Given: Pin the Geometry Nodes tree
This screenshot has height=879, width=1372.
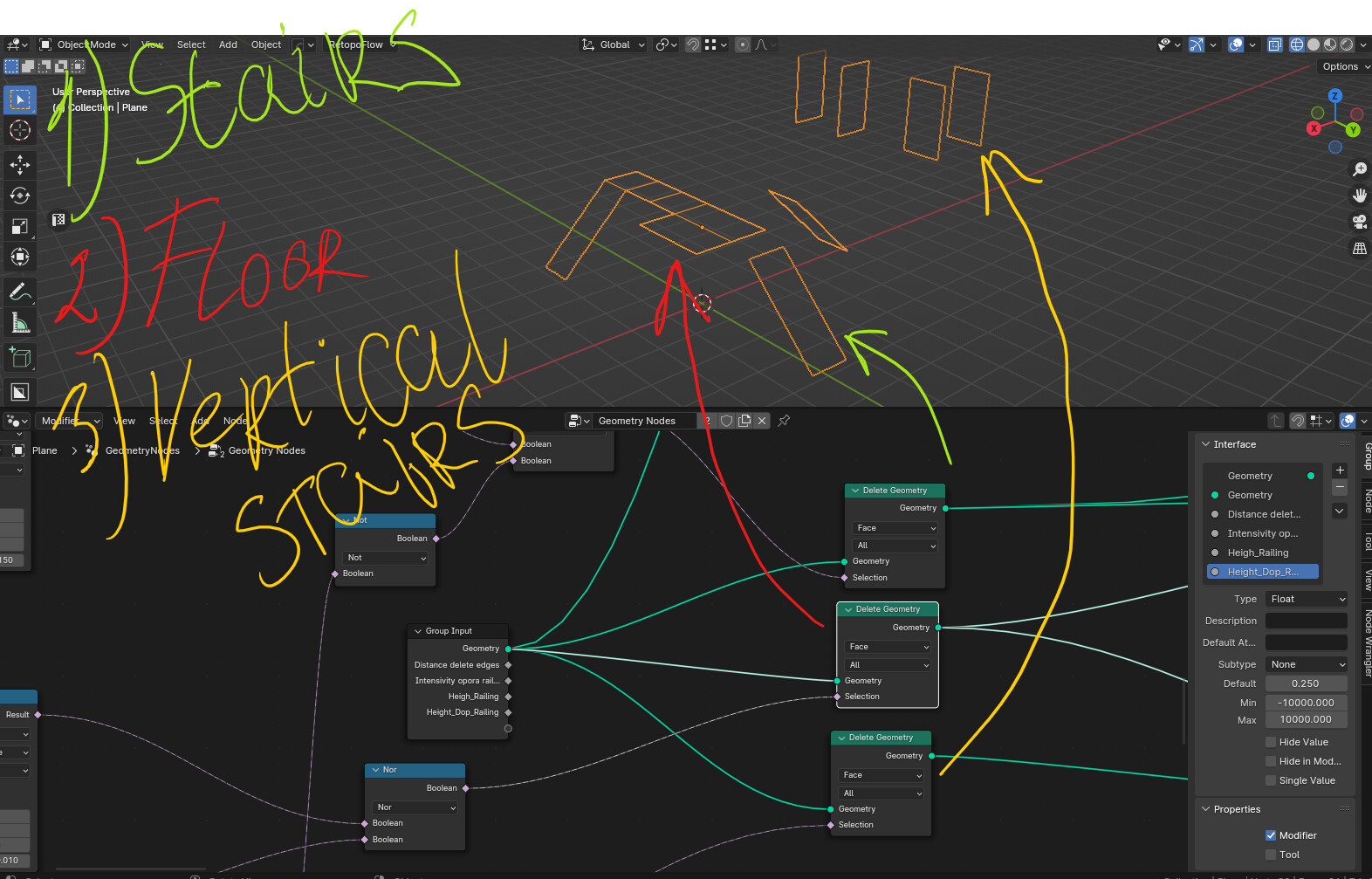Looking at the screenshot, I should point(784,421).
